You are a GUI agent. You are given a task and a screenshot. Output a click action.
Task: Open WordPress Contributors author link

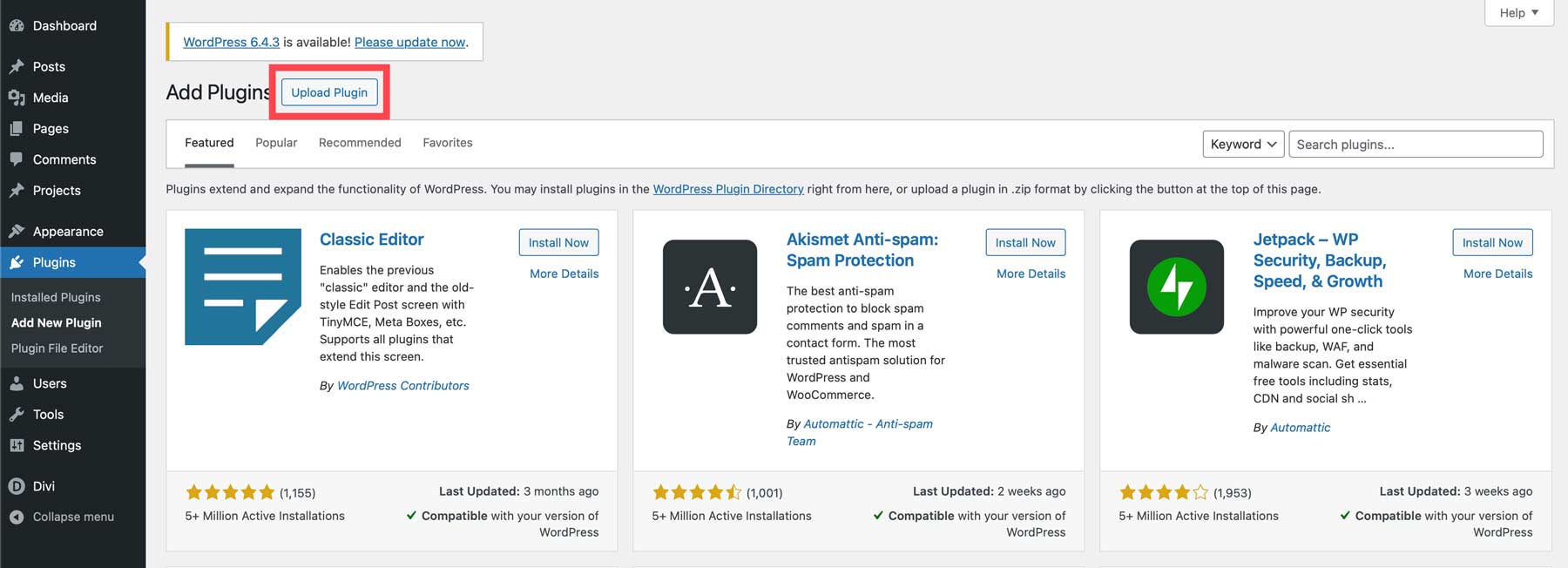point(403,386)
